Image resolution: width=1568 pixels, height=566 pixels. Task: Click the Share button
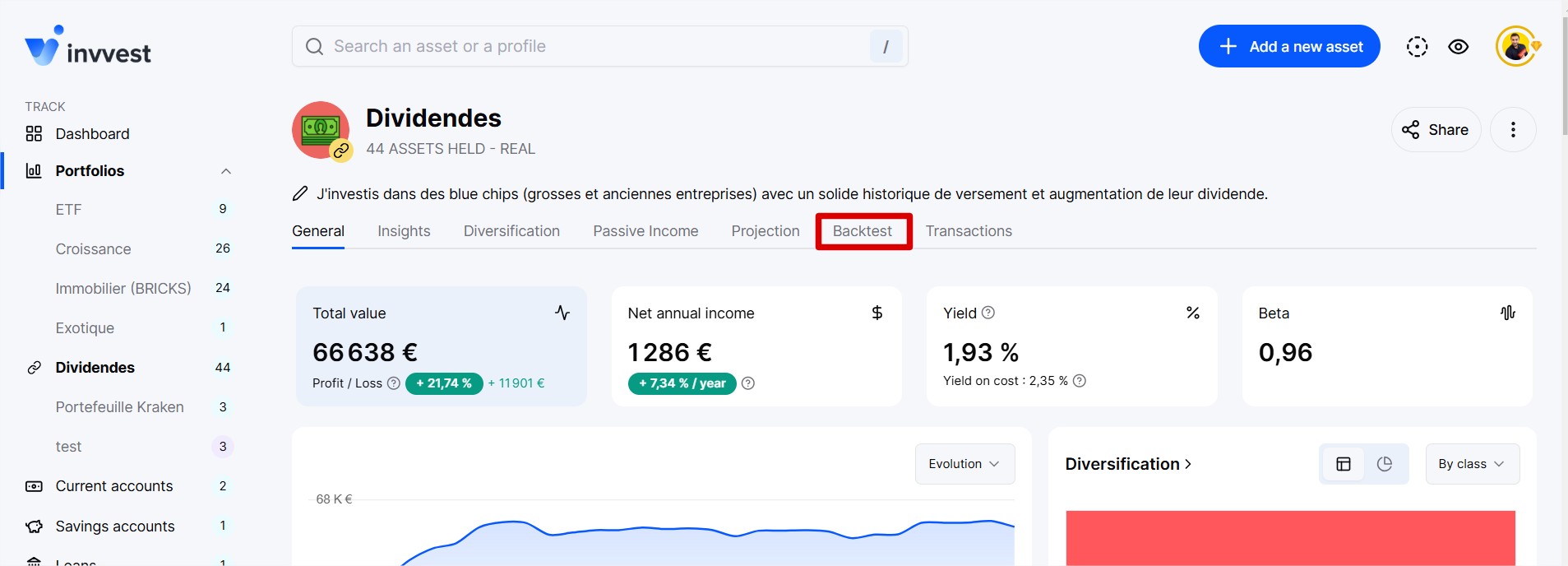1436,129
